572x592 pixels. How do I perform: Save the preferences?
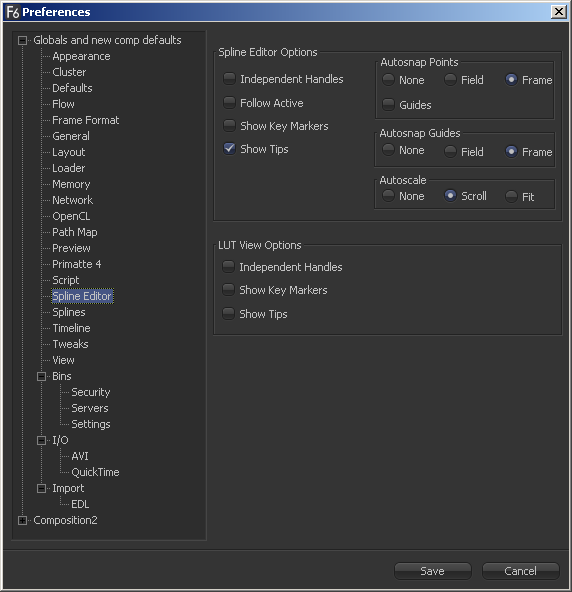433,571
